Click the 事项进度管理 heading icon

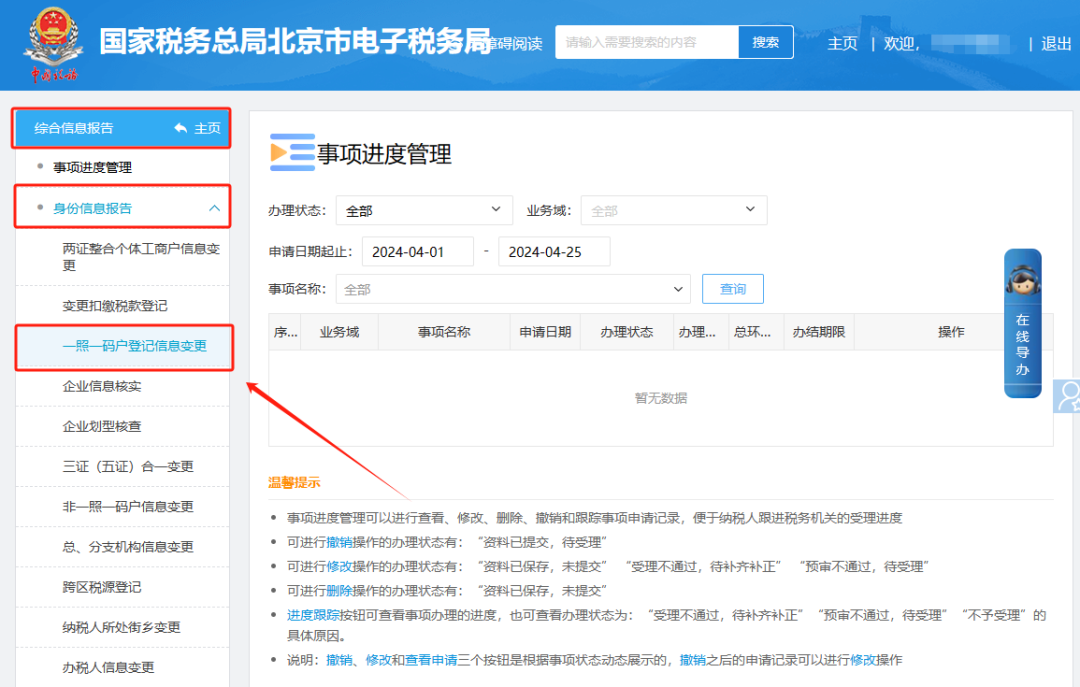[x=292, y=153]
